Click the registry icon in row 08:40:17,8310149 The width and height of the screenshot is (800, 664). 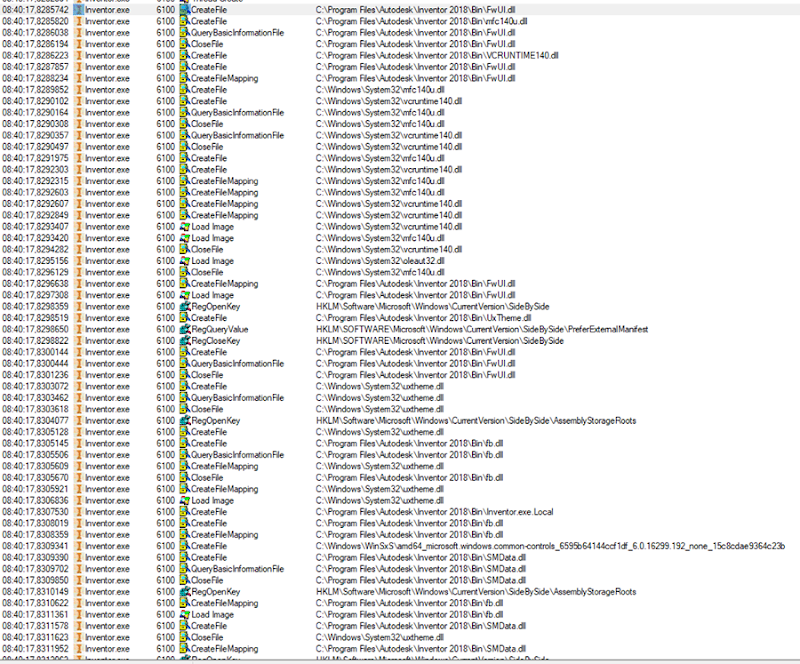pos(185,592)
